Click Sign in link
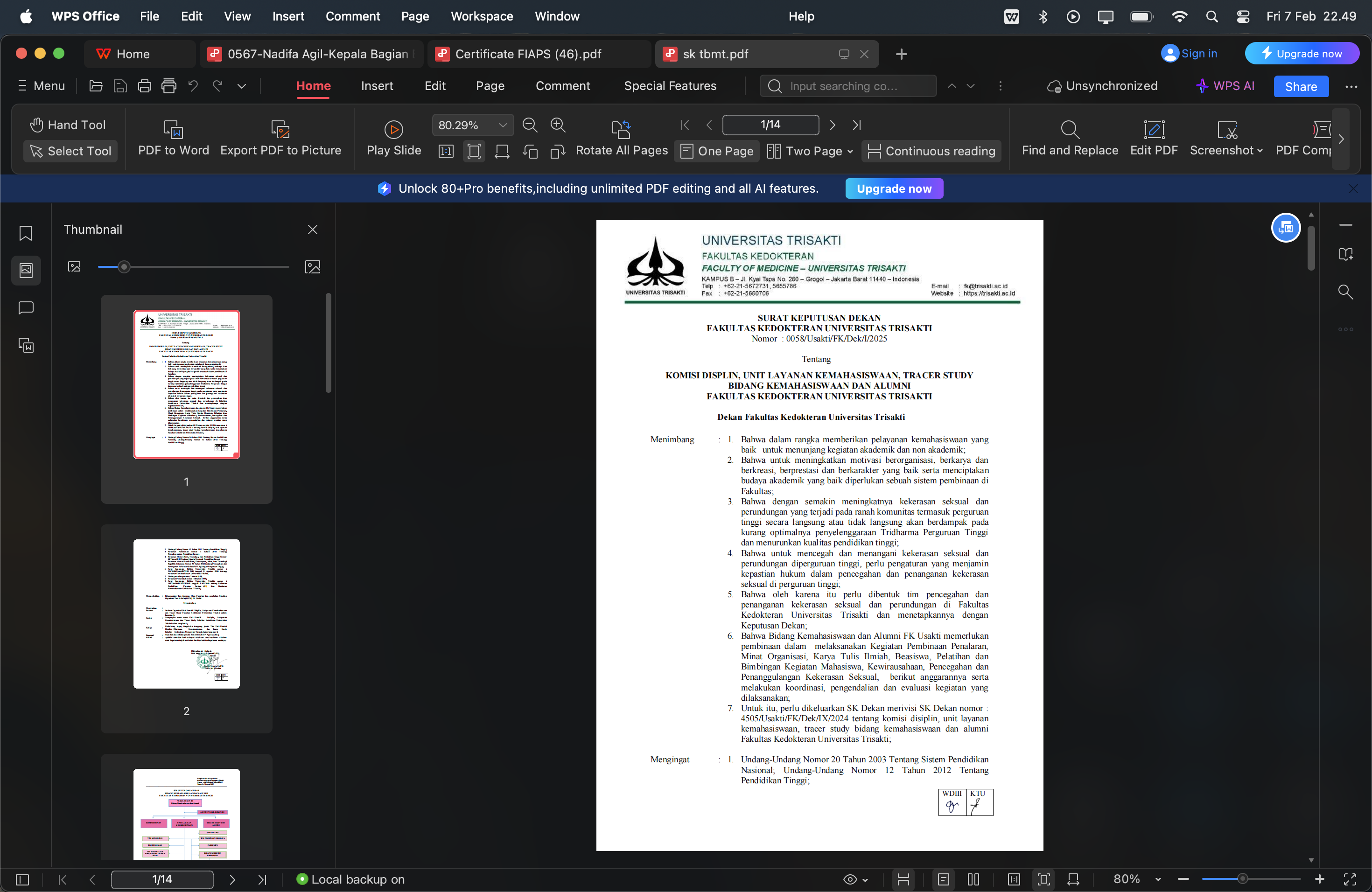 point(1189,54)
